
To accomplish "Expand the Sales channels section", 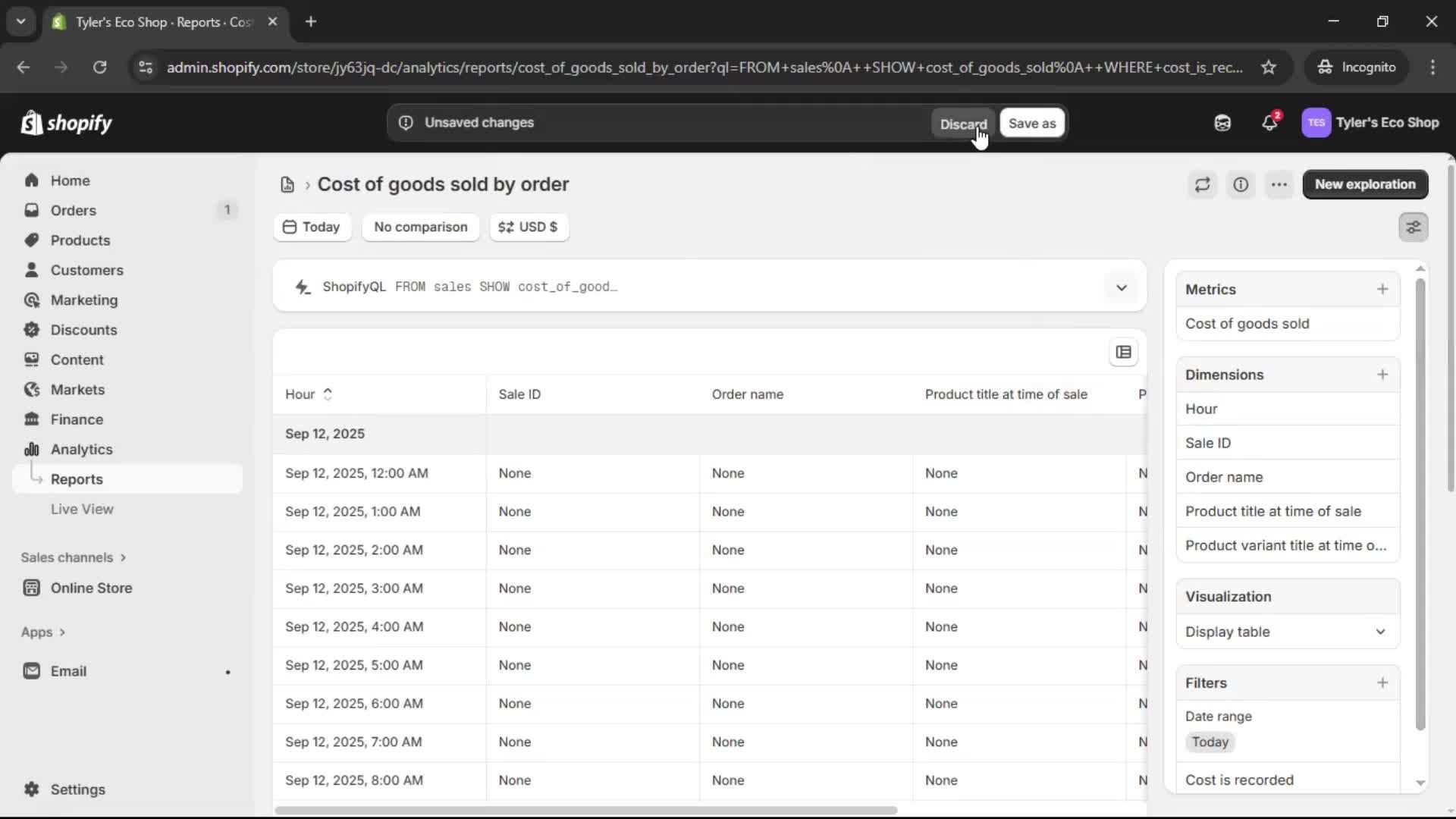I will point(74,557).
